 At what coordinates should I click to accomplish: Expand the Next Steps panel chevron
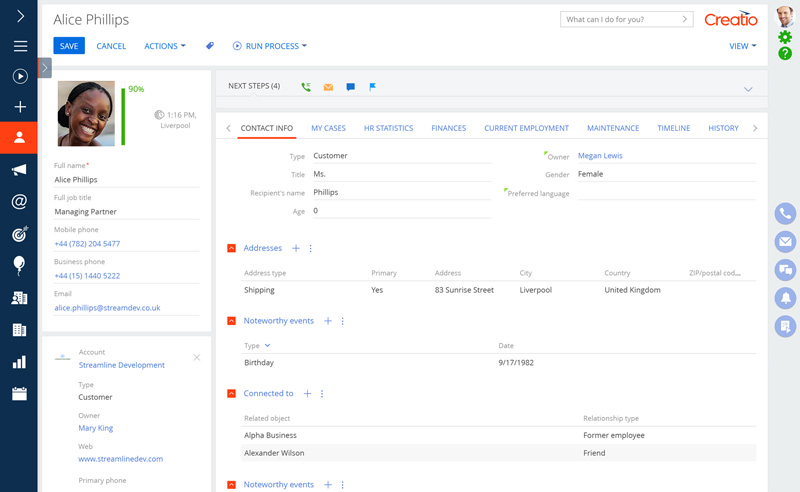748,88
